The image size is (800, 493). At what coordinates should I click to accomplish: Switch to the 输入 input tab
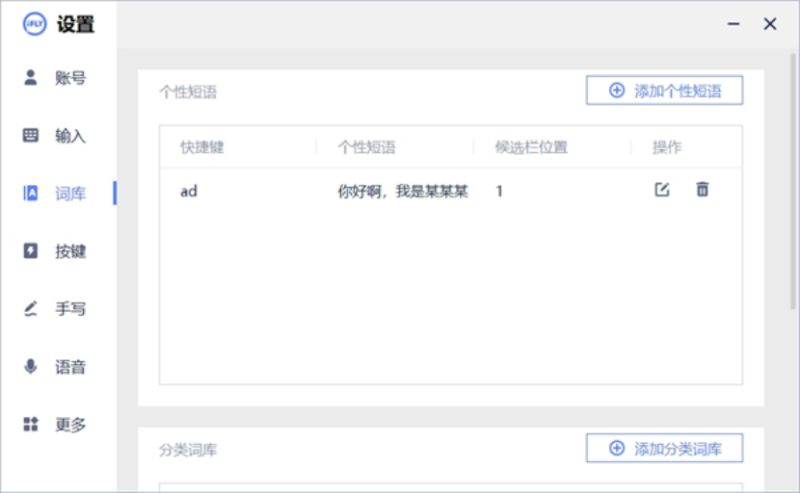55,135
